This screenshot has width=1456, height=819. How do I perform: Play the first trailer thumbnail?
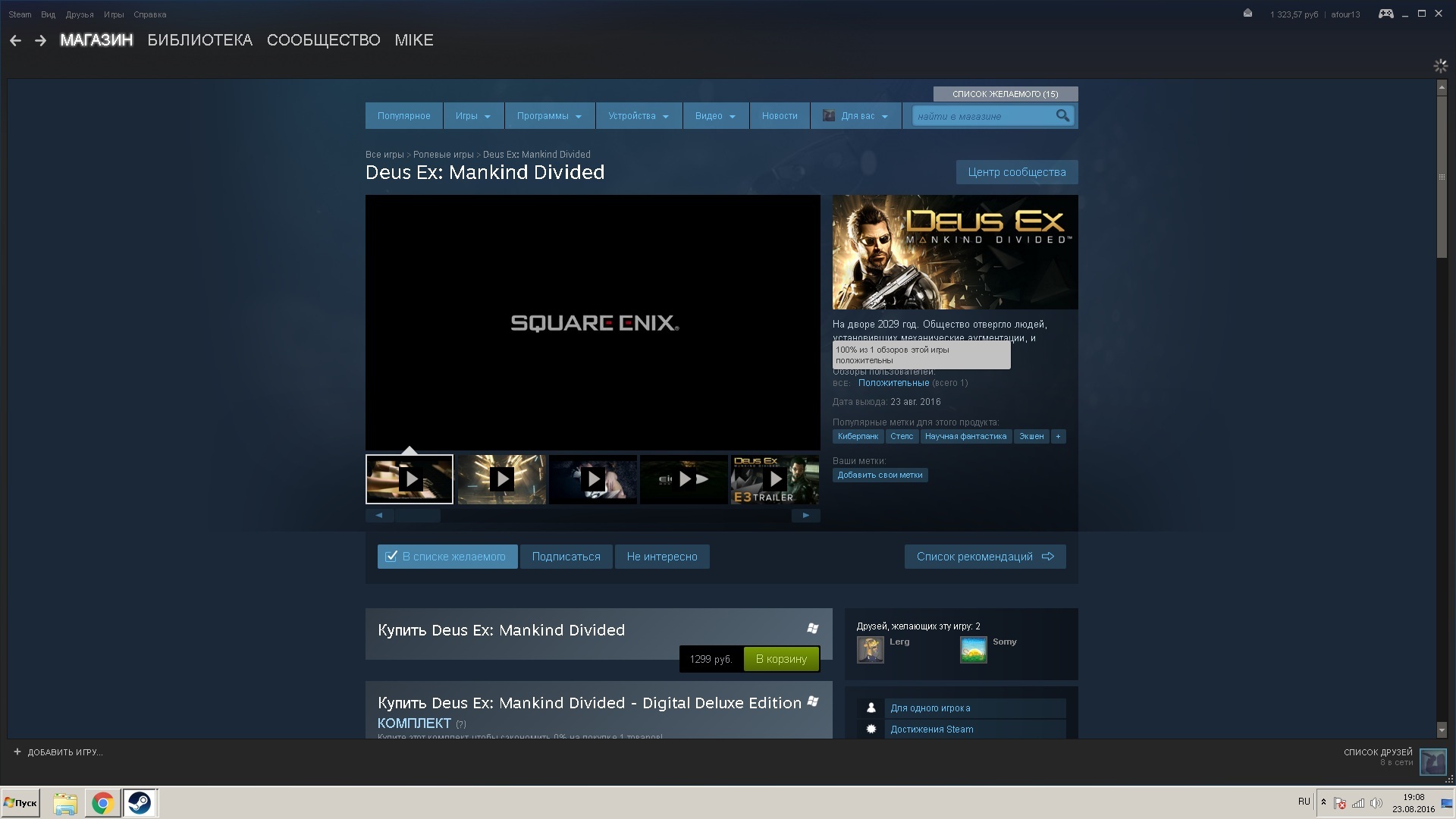click(409, 479)
